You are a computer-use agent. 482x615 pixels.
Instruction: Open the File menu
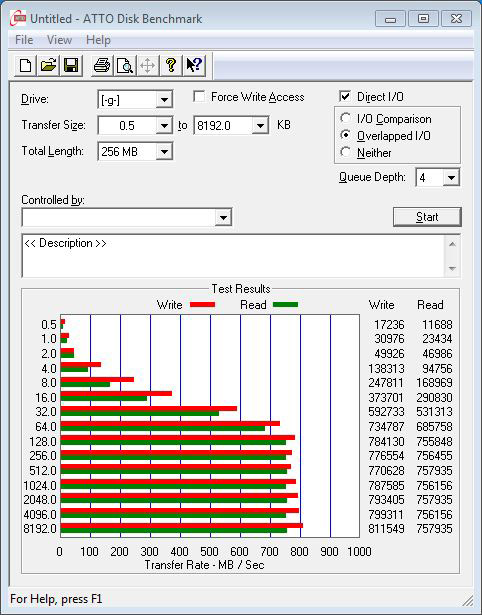click(24, 40)
